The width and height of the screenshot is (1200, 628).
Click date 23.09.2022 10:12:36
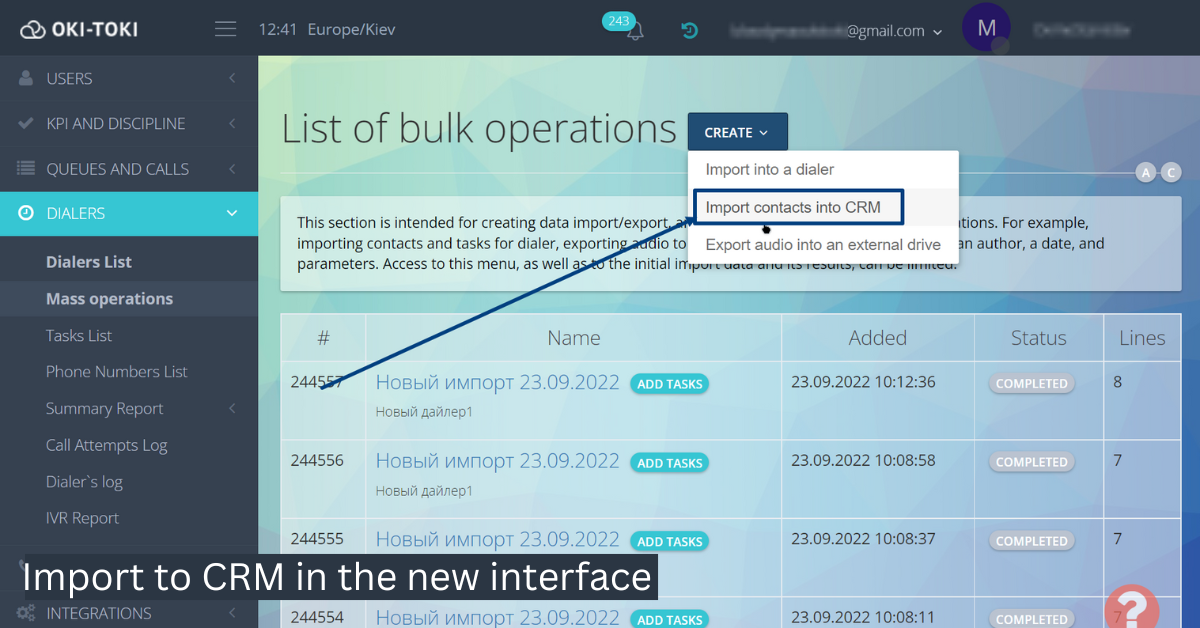[x=863, y=382]
